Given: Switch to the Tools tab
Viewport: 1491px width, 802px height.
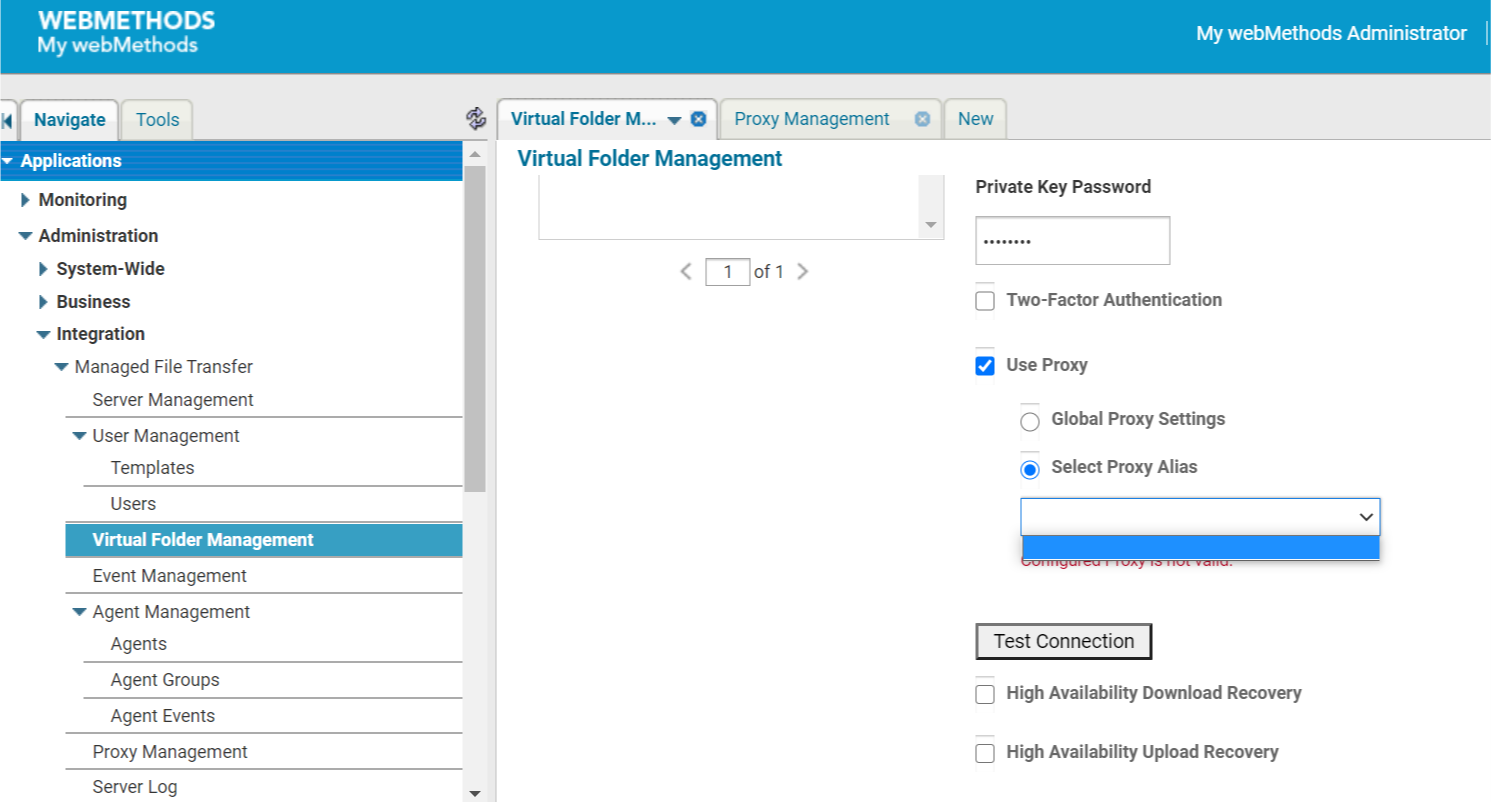Looking at the screenshot, I should click(157, 120).
